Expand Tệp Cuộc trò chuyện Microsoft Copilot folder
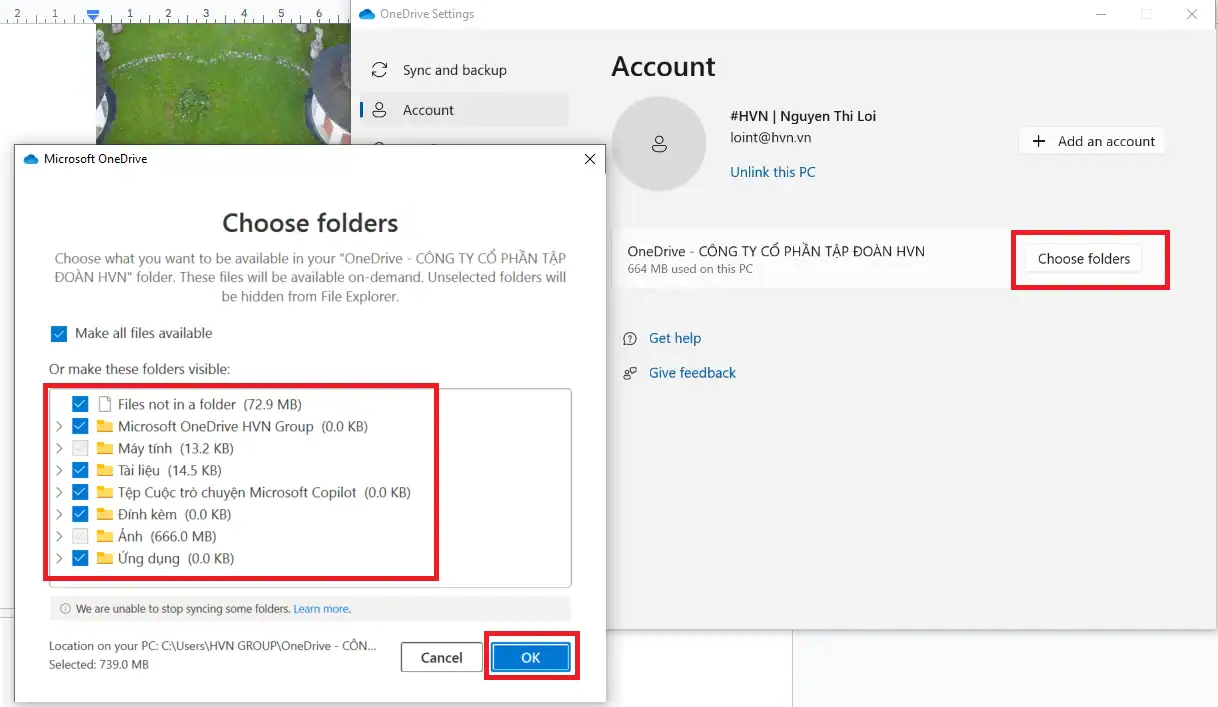1218x707 pixels. point(60,492)
